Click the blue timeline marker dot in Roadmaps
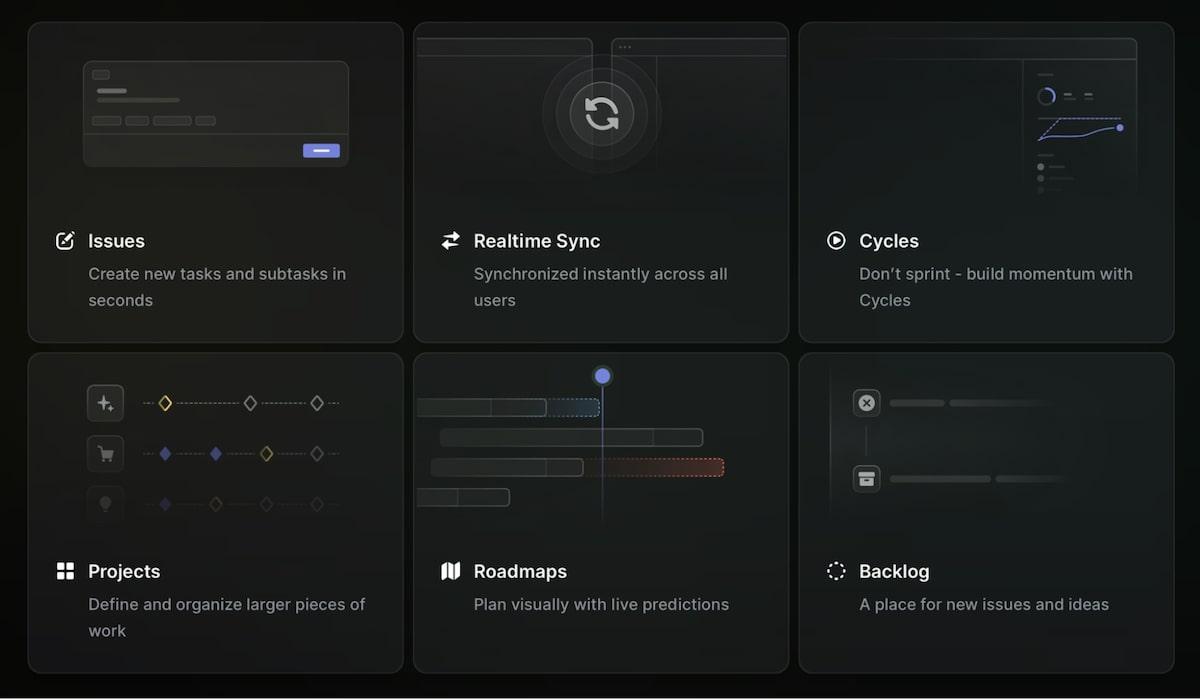 click(602, 376)
